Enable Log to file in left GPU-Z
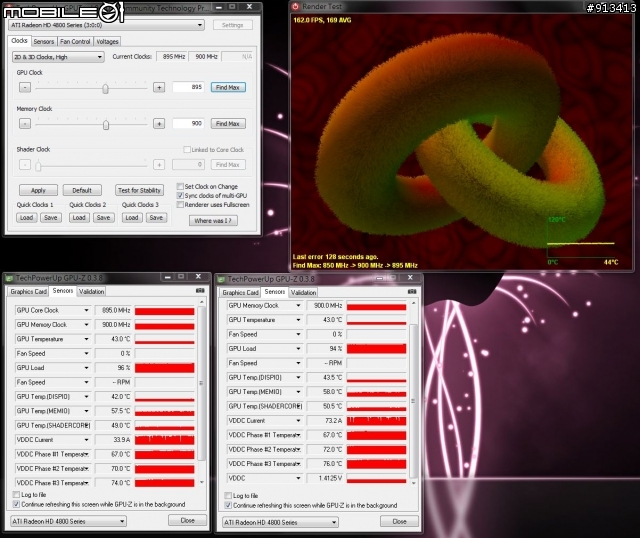The image size is (640, 538). (16, 495)
